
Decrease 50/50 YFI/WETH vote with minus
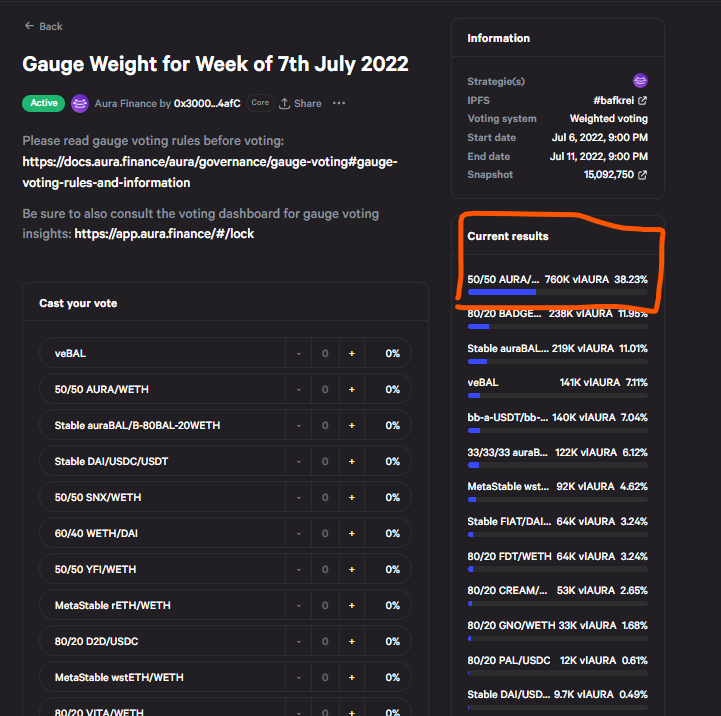(x=298, y=569)
